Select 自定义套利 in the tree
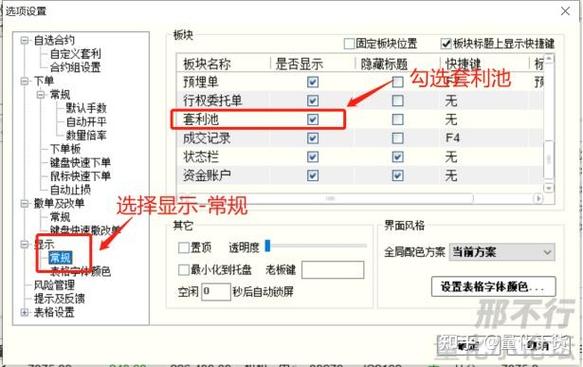This screenshot has height=367, width=583. (x=75, y=54)
